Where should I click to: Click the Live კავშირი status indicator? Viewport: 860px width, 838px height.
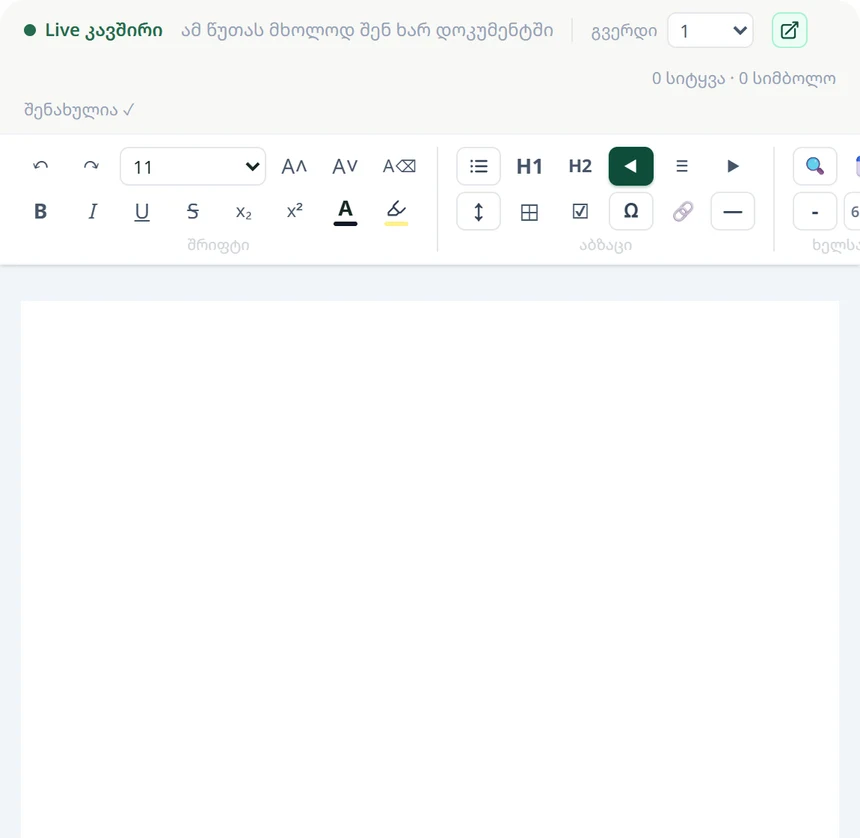(93, 30)
